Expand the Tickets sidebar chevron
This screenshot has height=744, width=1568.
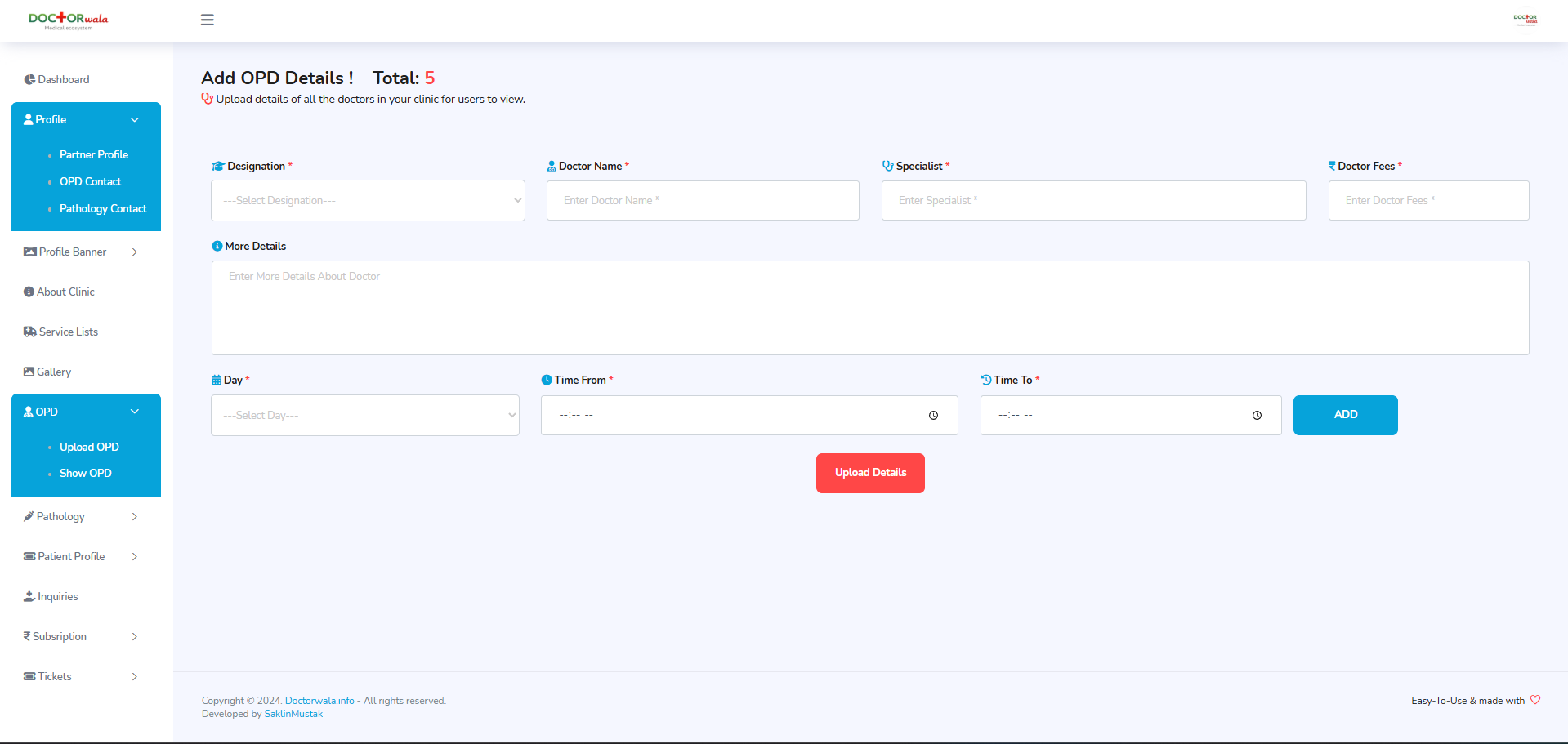(x=135, y=676)
